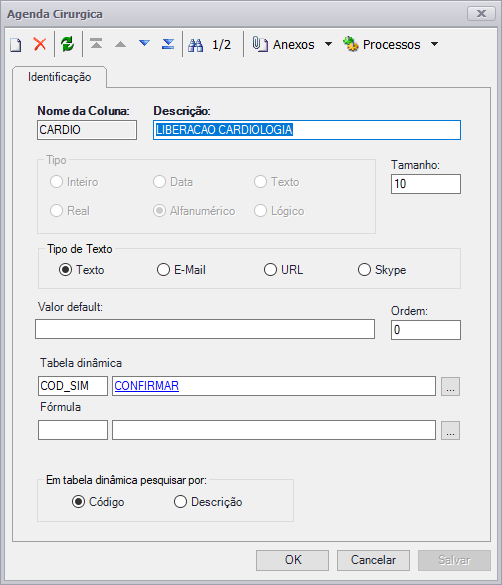Screen dimensions: 502x585
Task: Click the Processos toolbar label
Action: [x=392, y=45]
